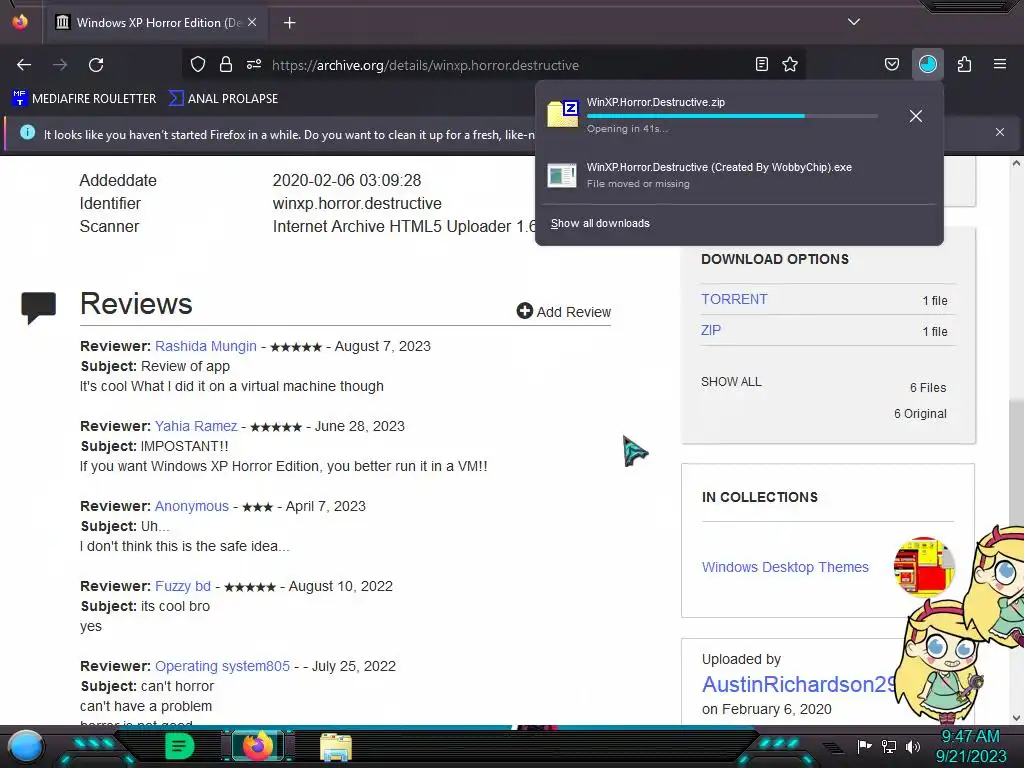Expand the list-all-tabs chevron

click(x=854, y=22)
